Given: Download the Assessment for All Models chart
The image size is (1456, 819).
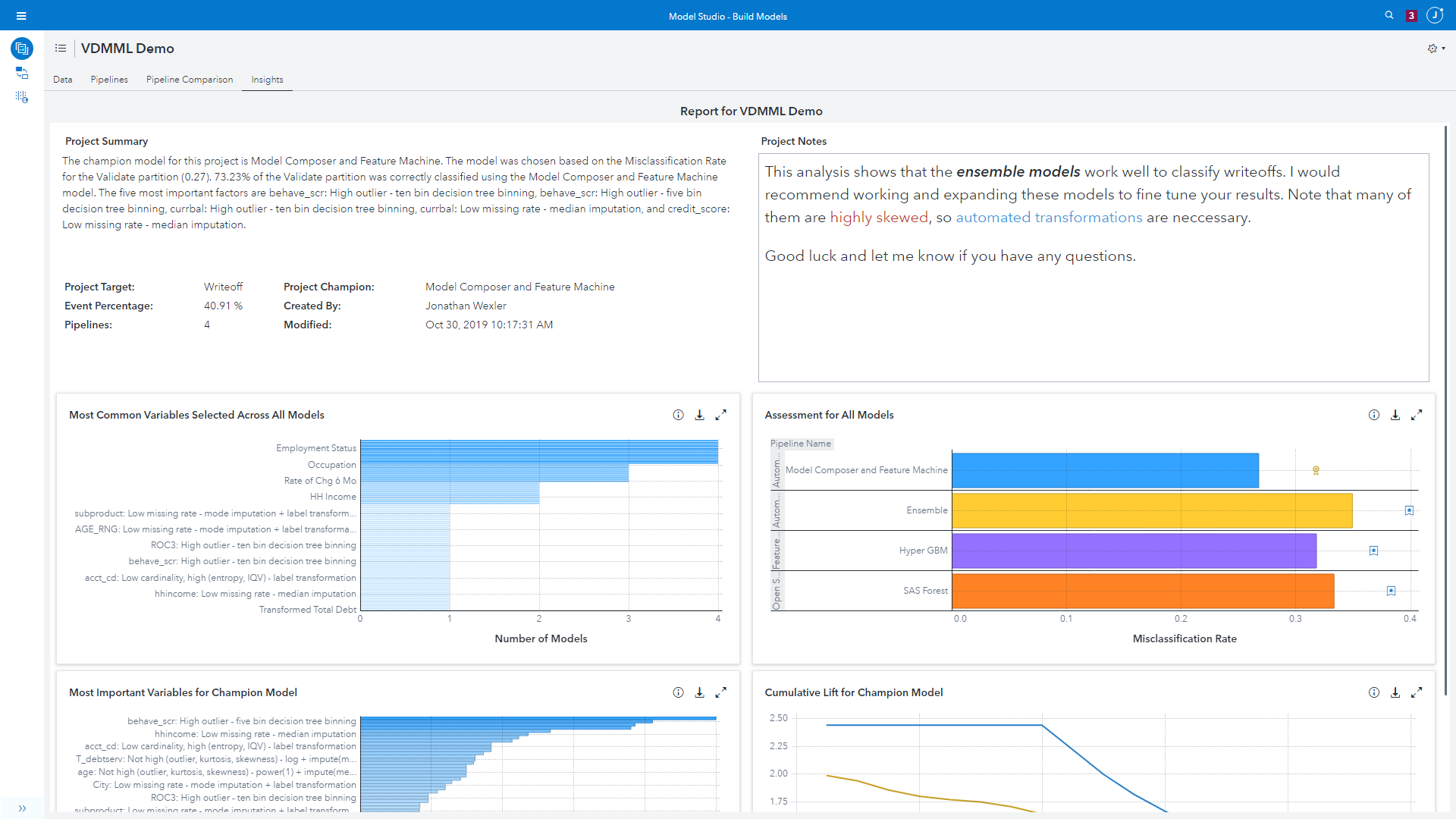Looking at the screenshot, I should (x=1395, y=415).
